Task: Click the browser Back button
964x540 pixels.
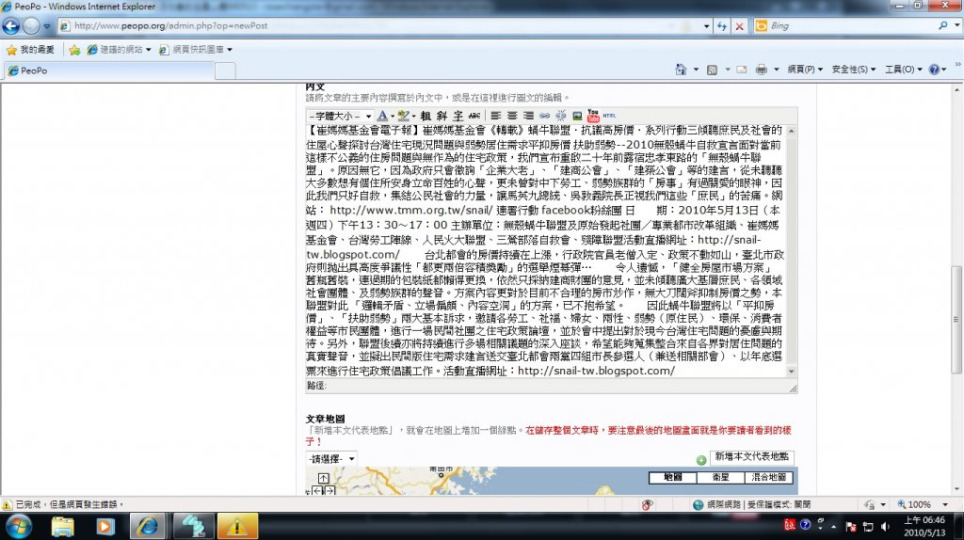Action: tap(13, 25)
